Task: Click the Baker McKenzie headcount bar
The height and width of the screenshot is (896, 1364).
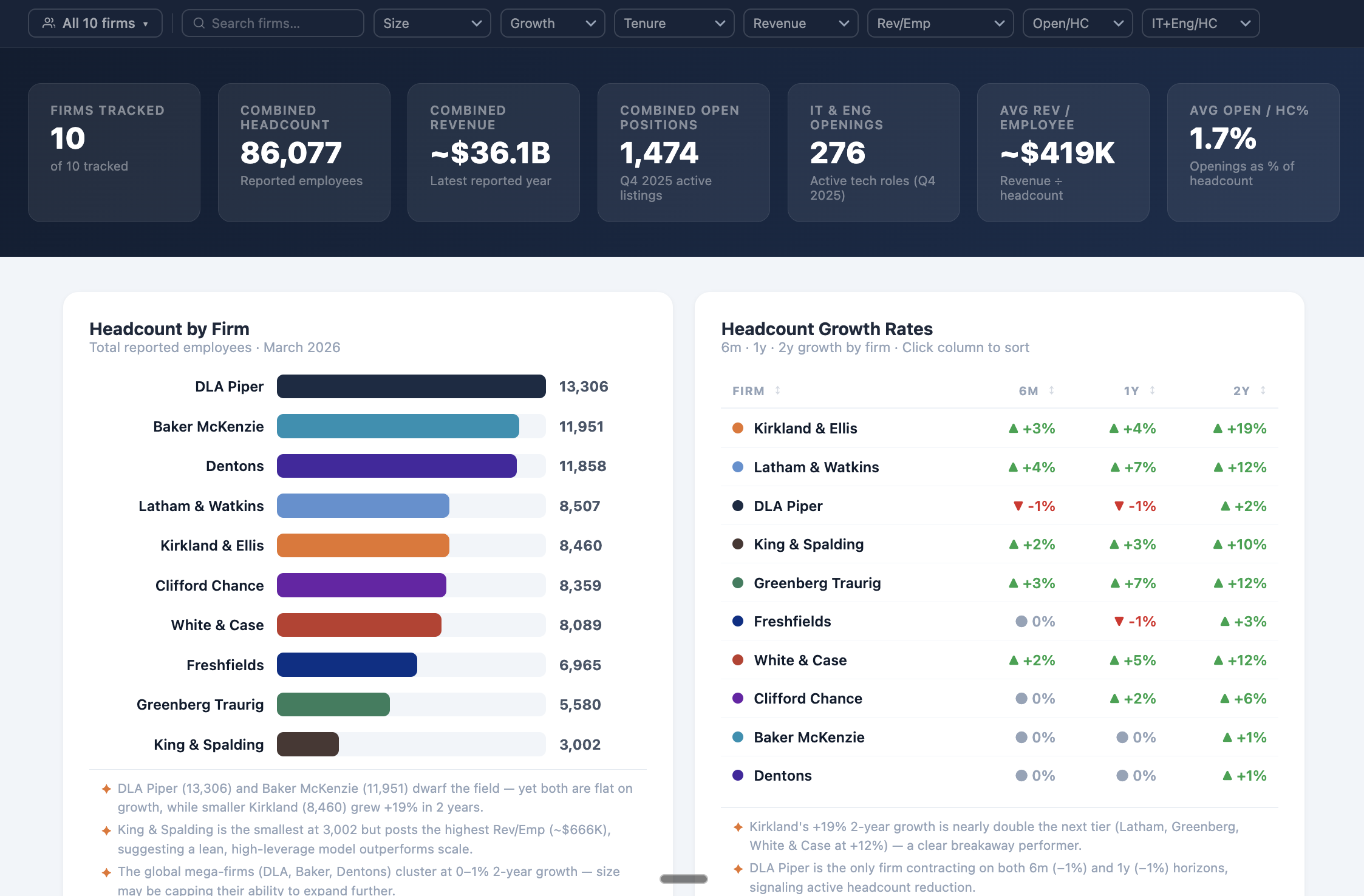Action: tap(398, 426)
